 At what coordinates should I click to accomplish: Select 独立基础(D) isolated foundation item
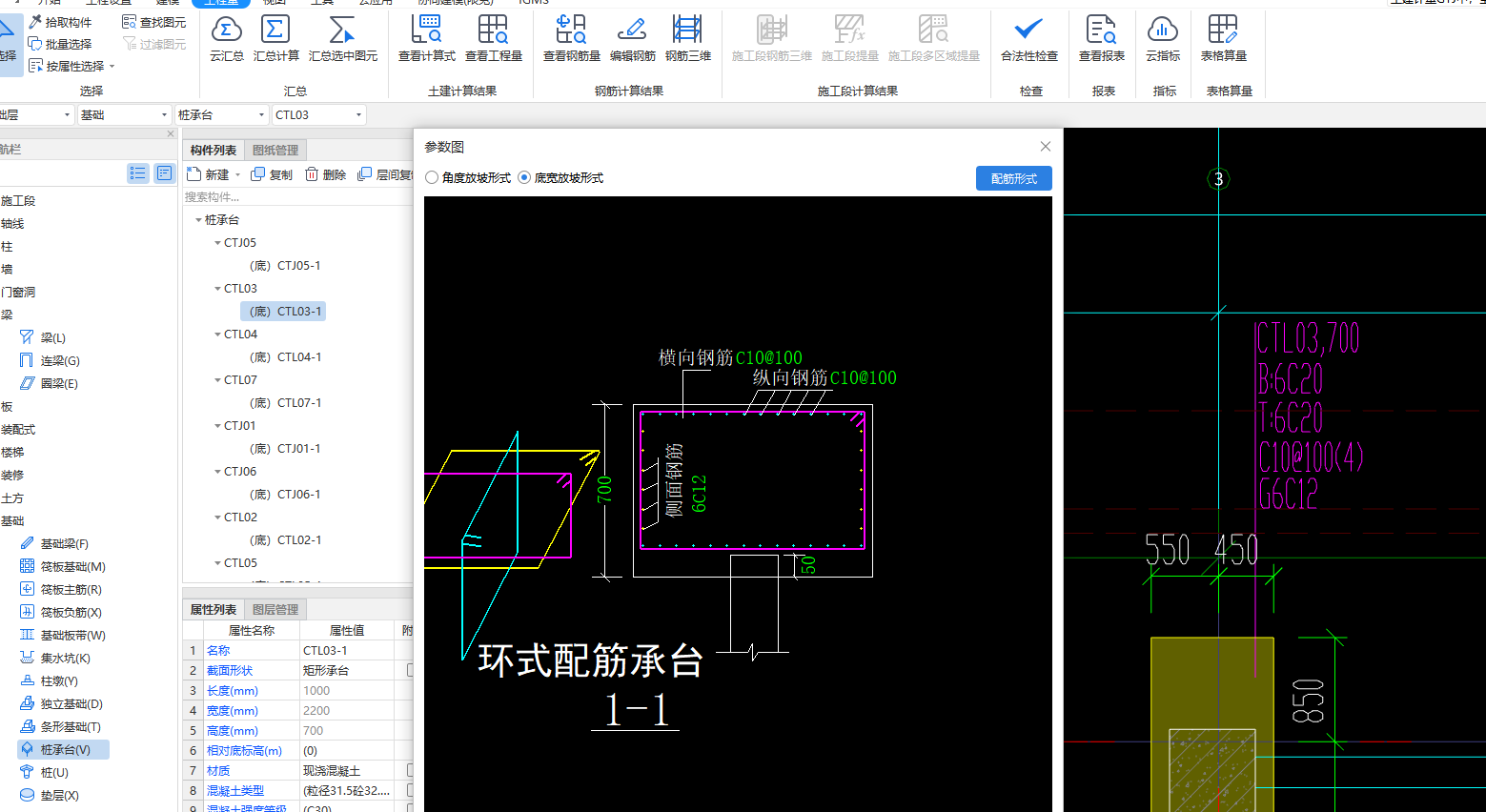61,703
